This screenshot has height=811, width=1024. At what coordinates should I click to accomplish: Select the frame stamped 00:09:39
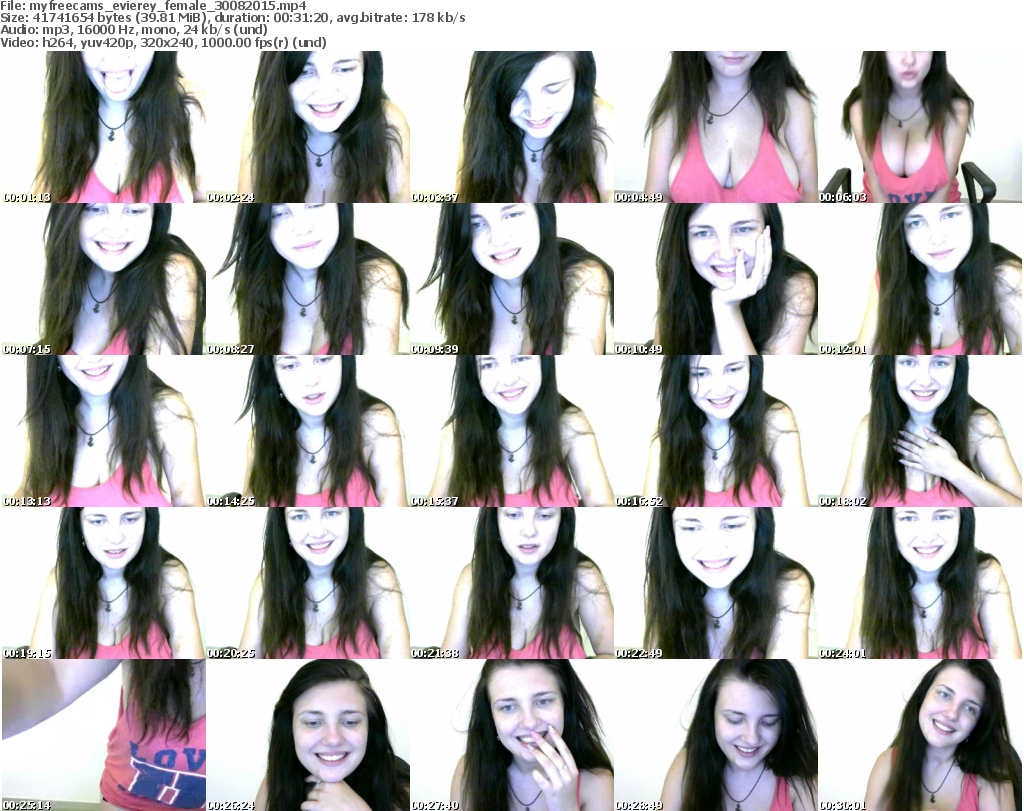coord(511,279)
